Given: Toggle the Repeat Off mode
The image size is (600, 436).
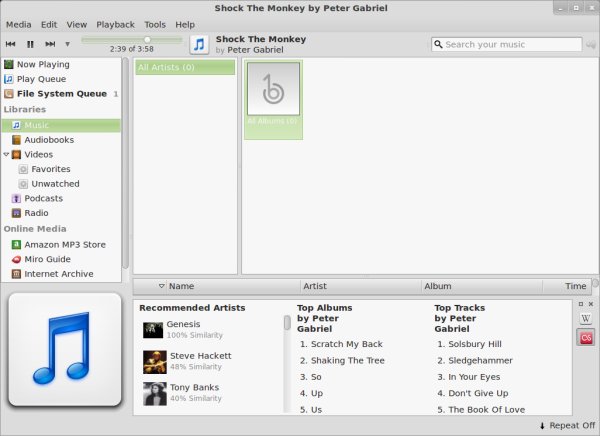Looking at the screenshot, I should point(567,426).
